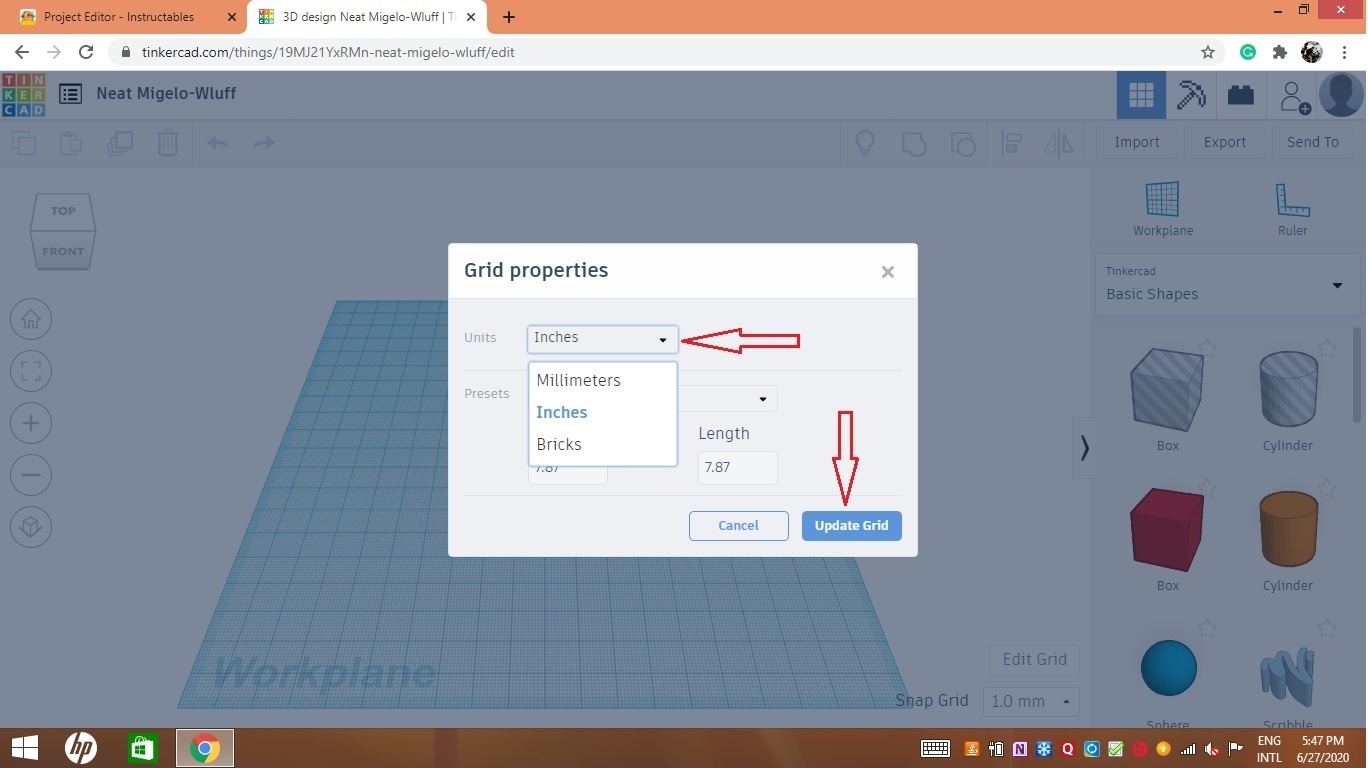Viewport: 1368px width, 768px height.
Task: Open the Tinkercad design menu icon
Action: 69,93
